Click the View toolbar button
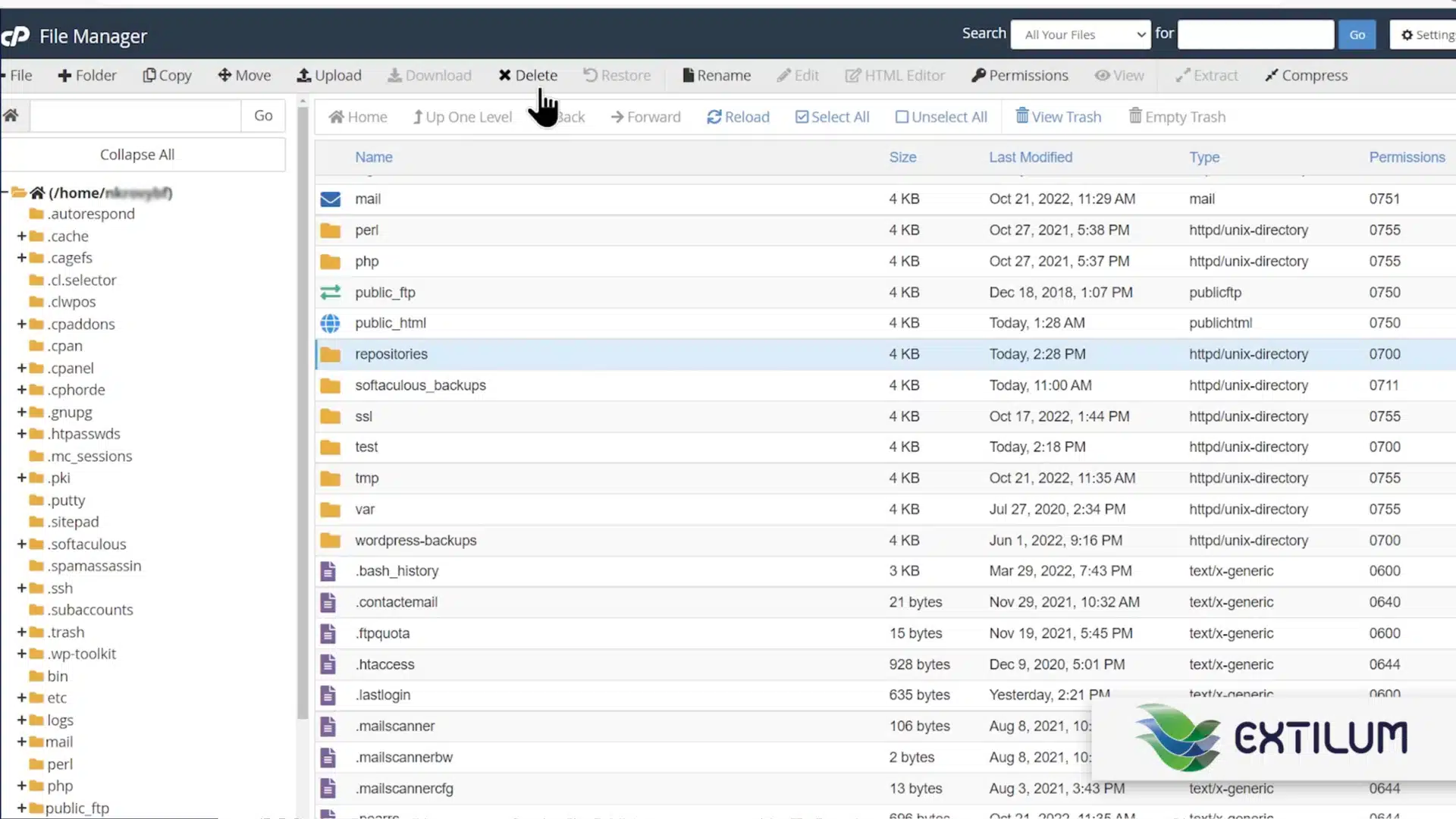The image size is (1456, 819). 1119,75
